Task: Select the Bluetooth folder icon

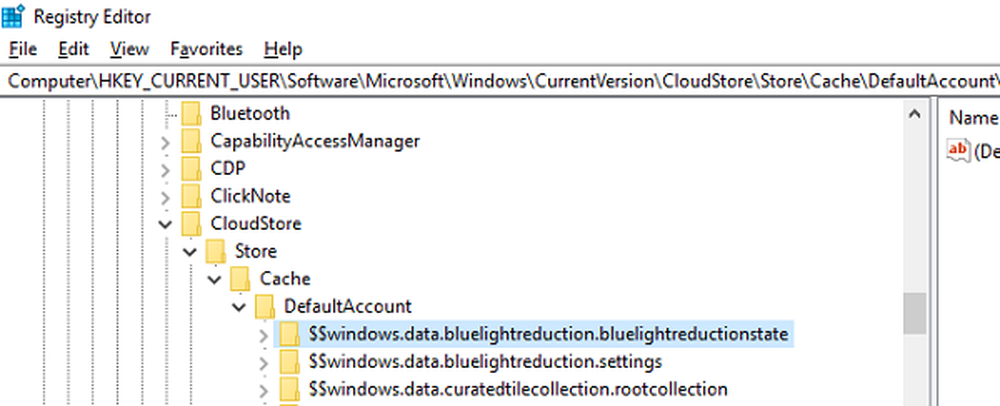Action: [x=191, y=113]
